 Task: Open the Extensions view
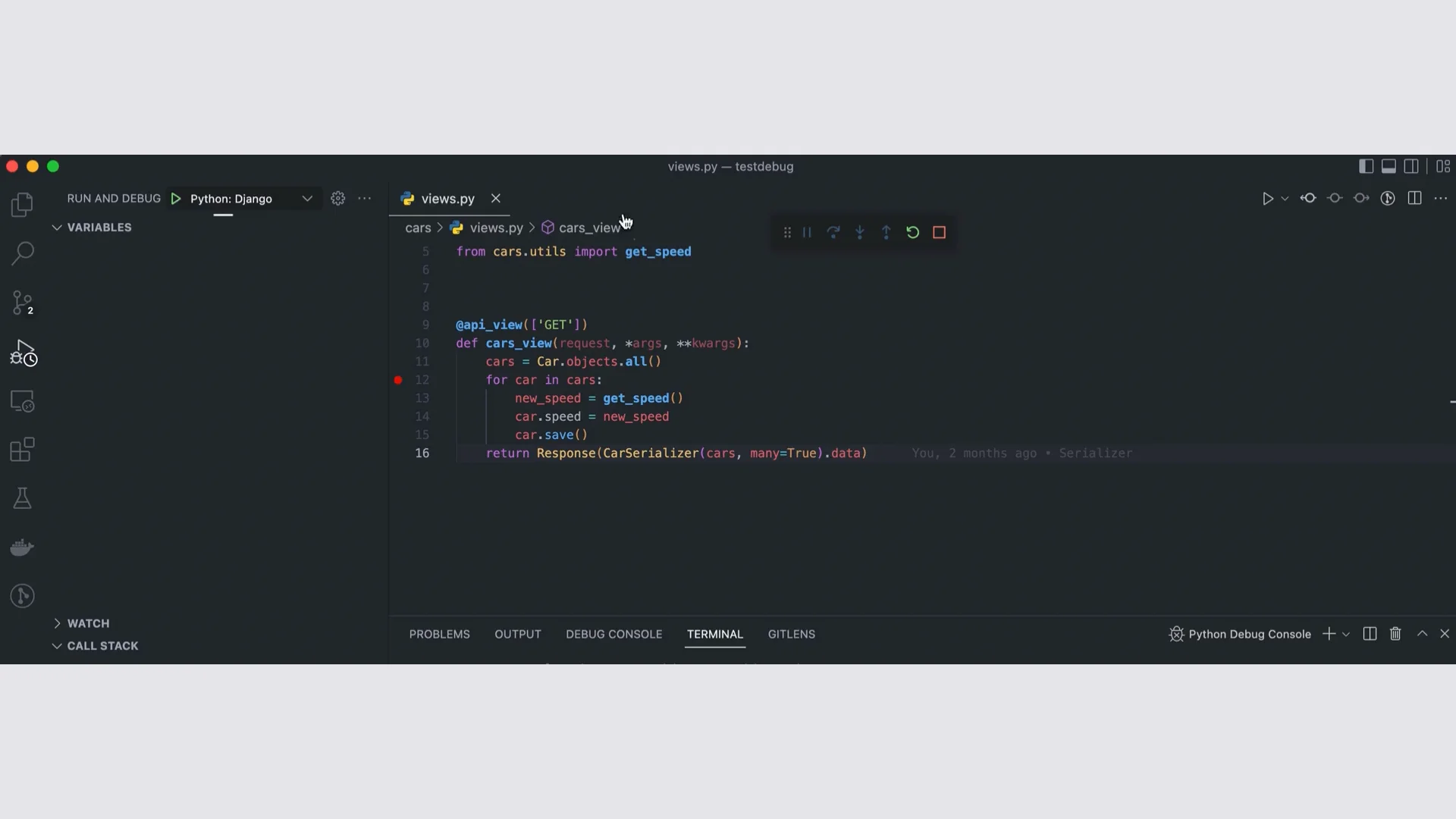pos(22,450)
